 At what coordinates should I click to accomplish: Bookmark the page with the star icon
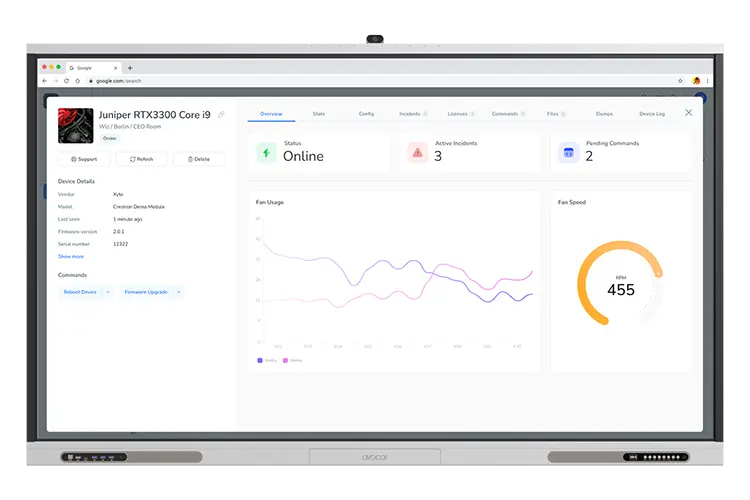click(x=680, y=81)
